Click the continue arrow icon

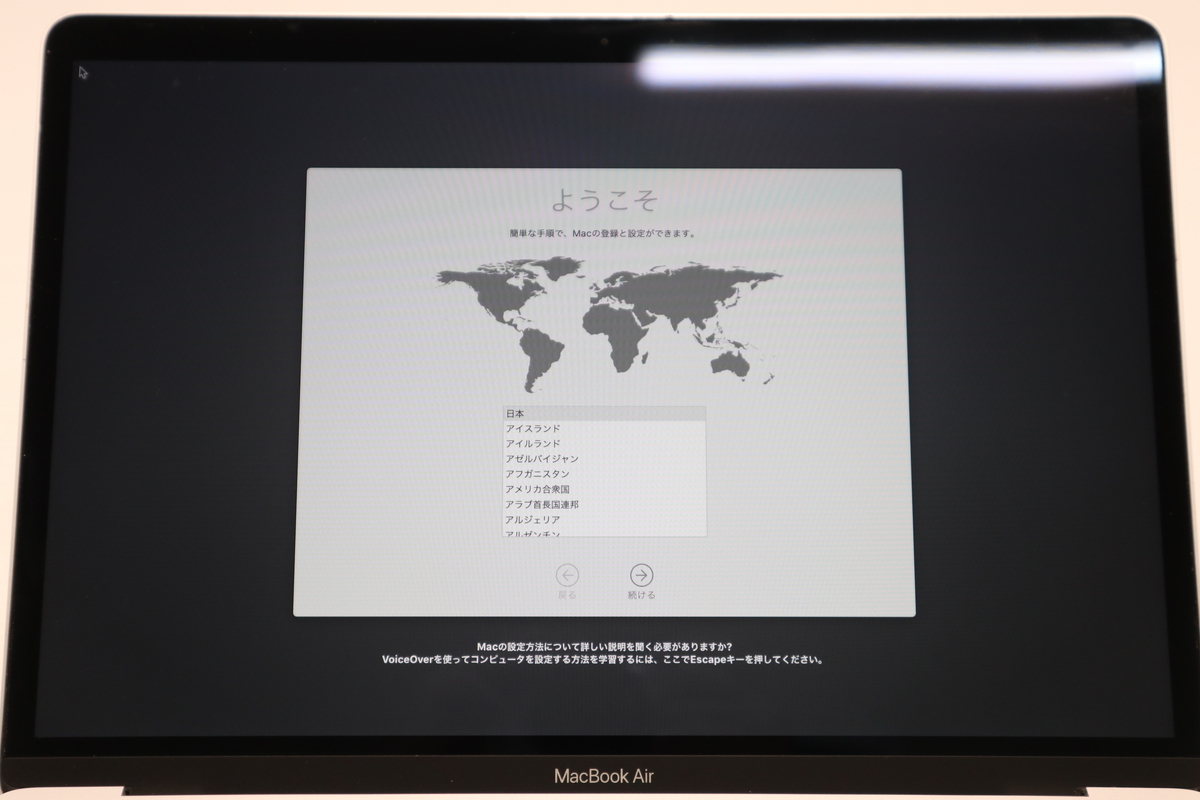point(641,575)
